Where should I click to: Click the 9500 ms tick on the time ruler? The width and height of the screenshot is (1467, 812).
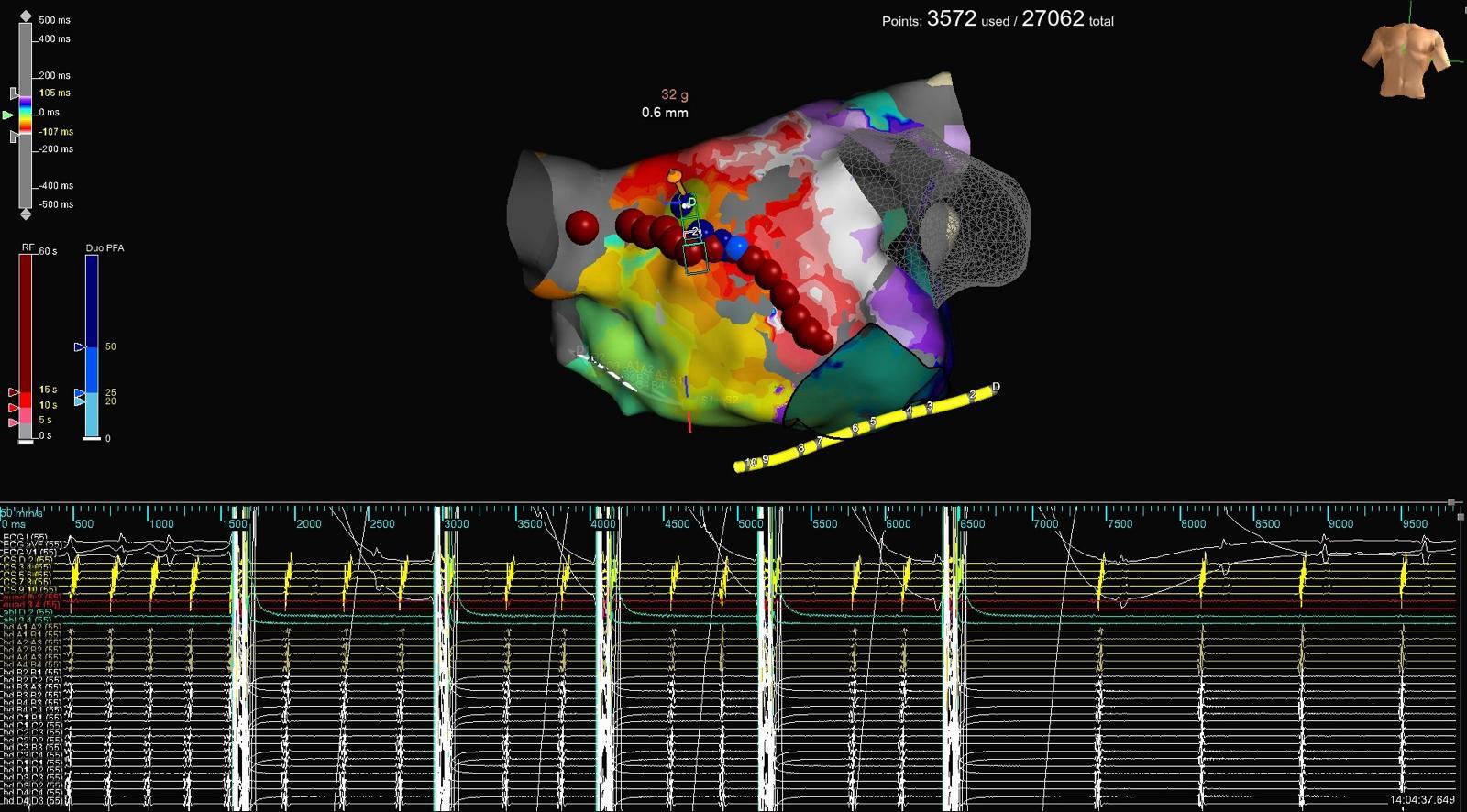point(1415,524)
